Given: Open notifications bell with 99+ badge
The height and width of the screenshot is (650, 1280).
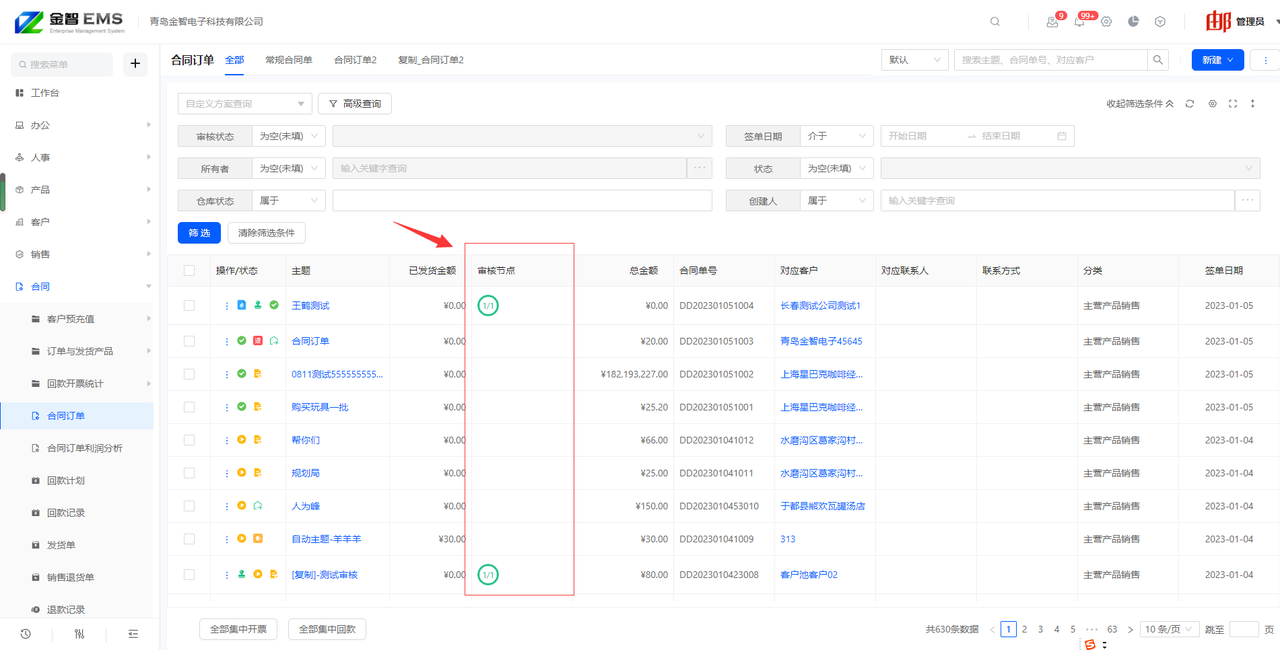Looking at the screenshot, I should click(1079, 22).
